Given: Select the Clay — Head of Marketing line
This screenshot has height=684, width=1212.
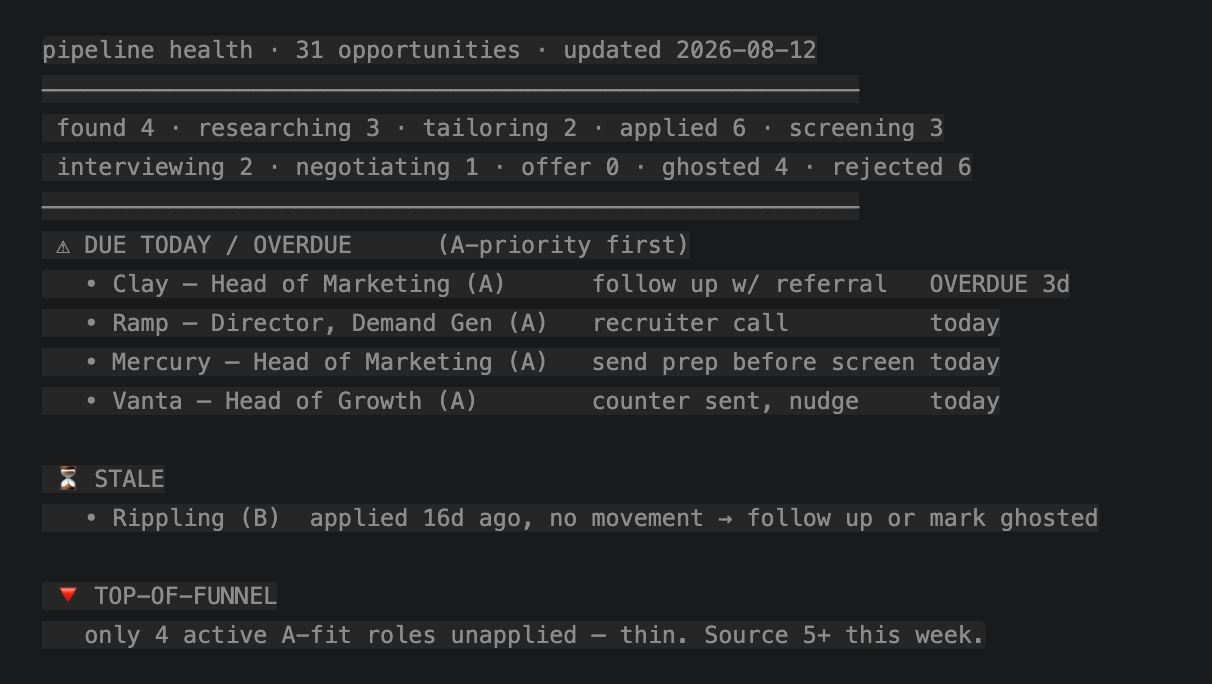Looking at the screenshot, I should click(x=309, y=284).
